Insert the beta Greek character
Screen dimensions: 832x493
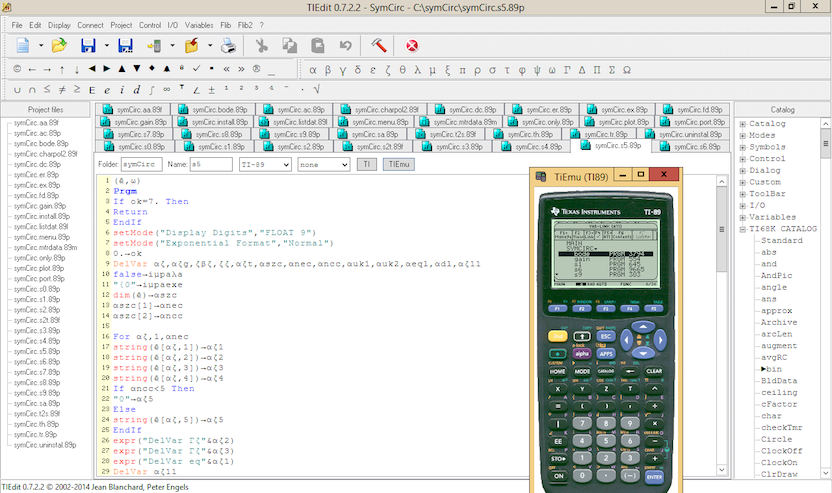click(x=328, y=70)
